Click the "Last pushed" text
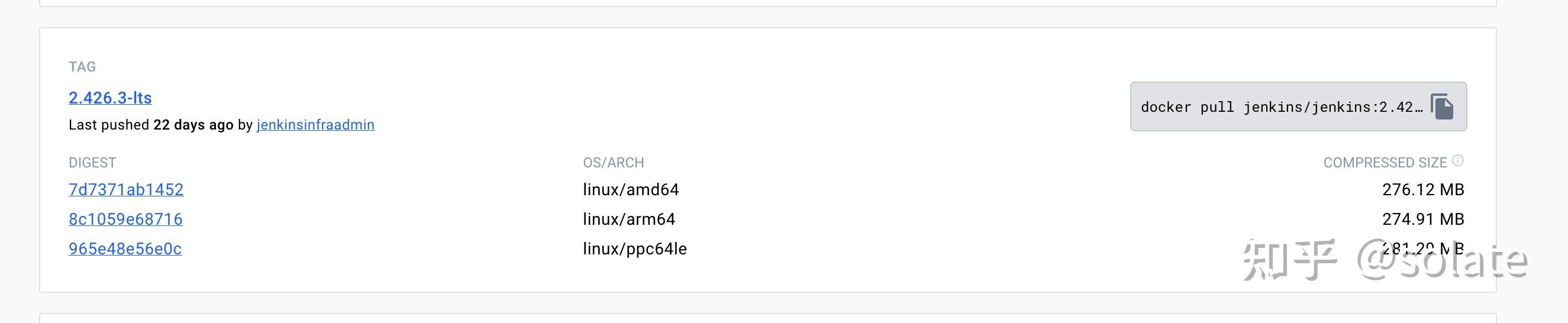This screenshot has height=323, width=1568. tap(108, 125)
